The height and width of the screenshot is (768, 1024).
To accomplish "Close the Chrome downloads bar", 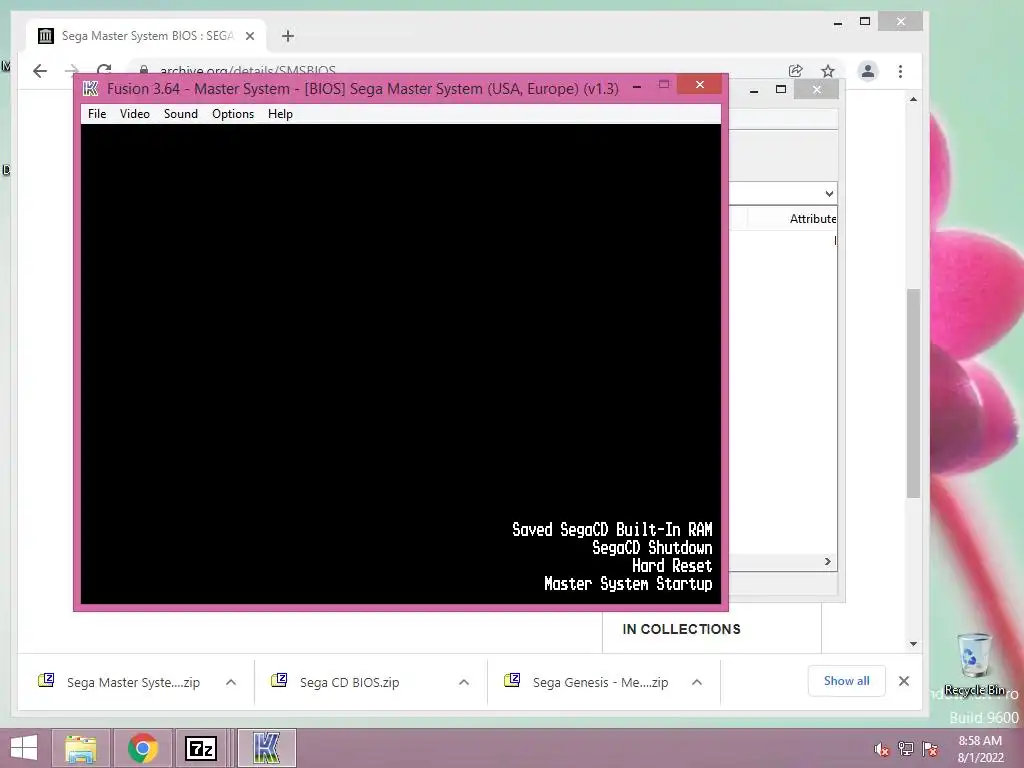I will point(904,681).
